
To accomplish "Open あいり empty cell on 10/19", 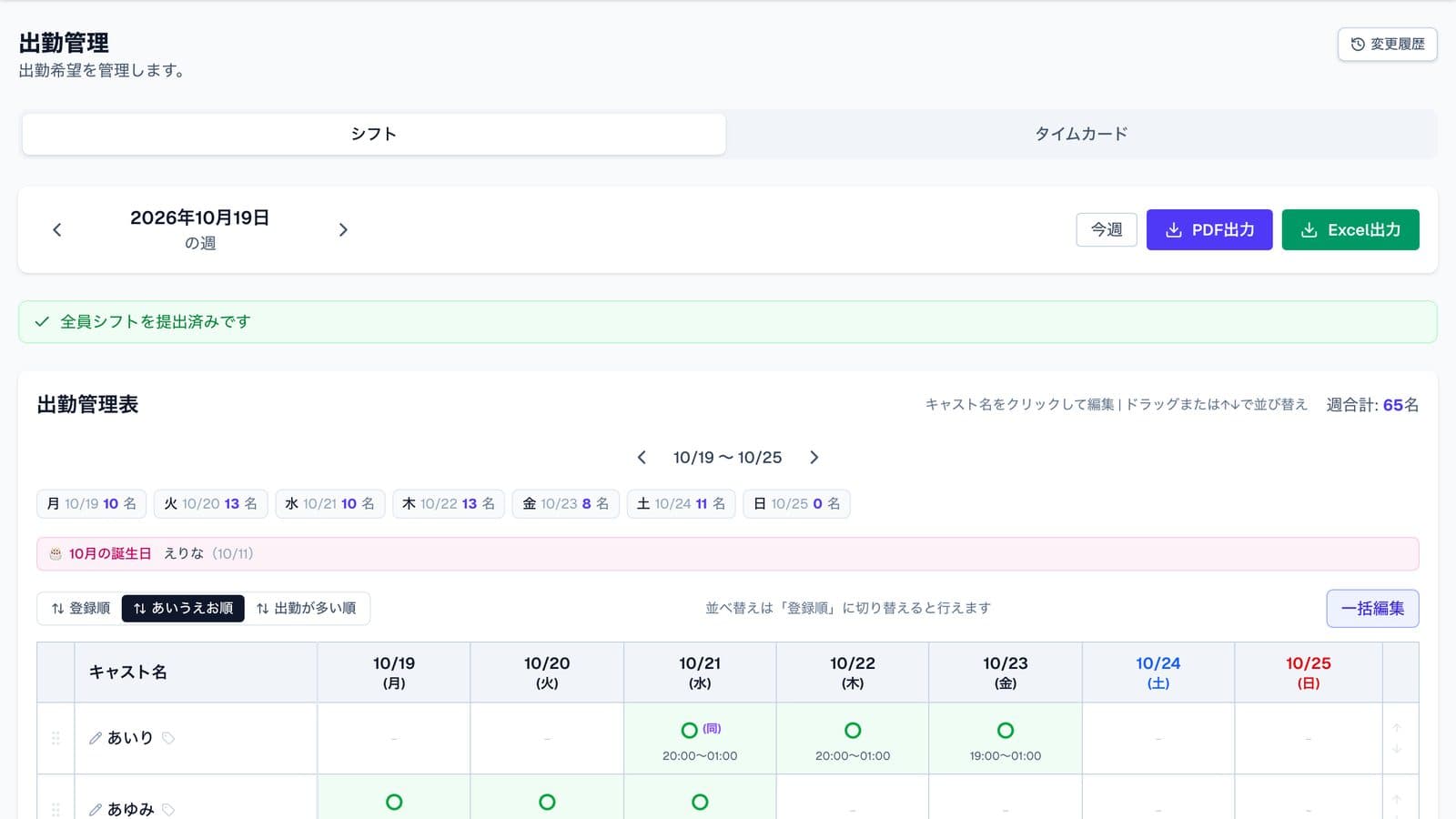I will point(394,738).
